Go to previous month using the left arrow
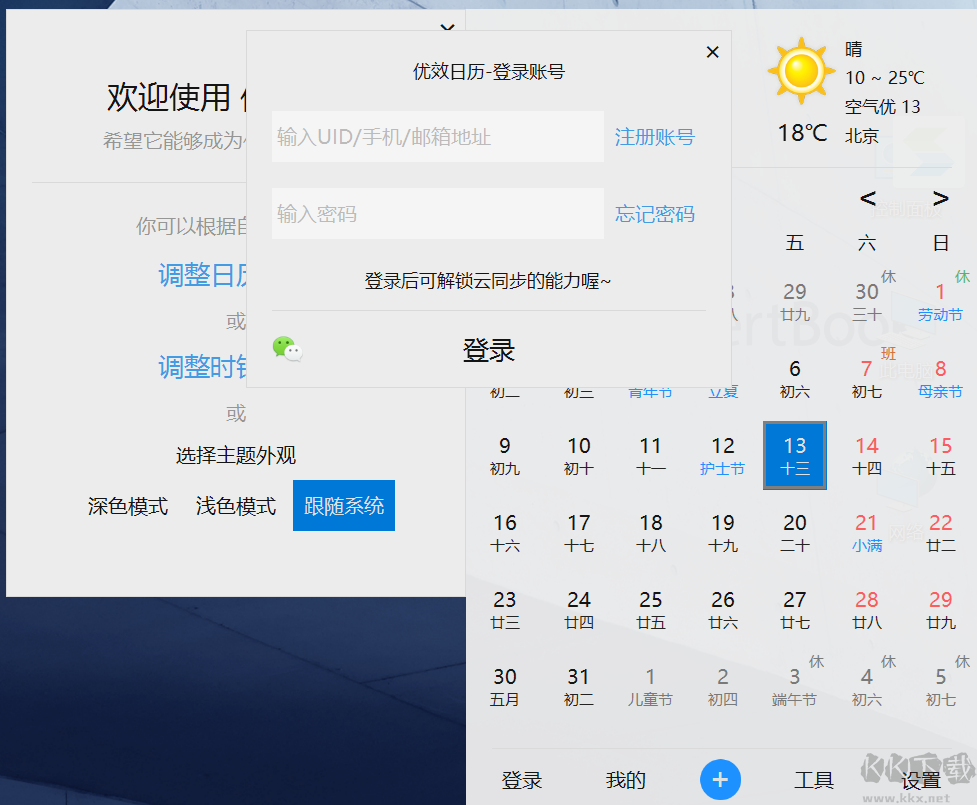The image size is (977, 805). tap(867, 198)
